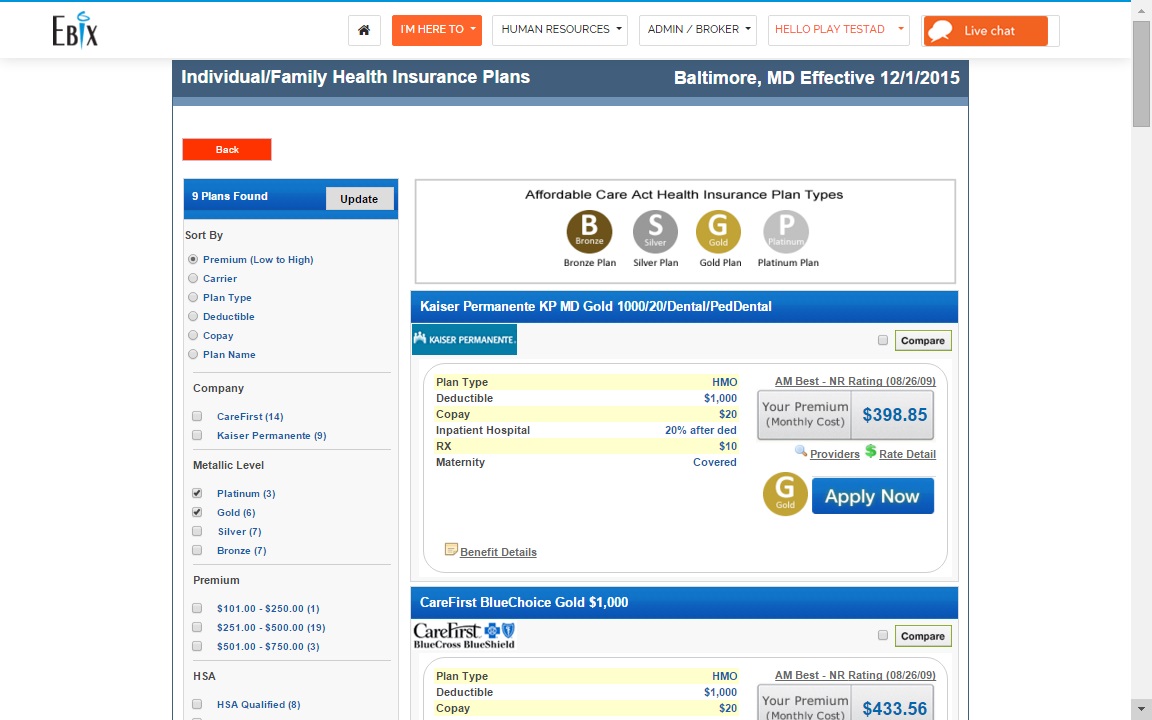Sort plans by Carrier

[193, 278]
